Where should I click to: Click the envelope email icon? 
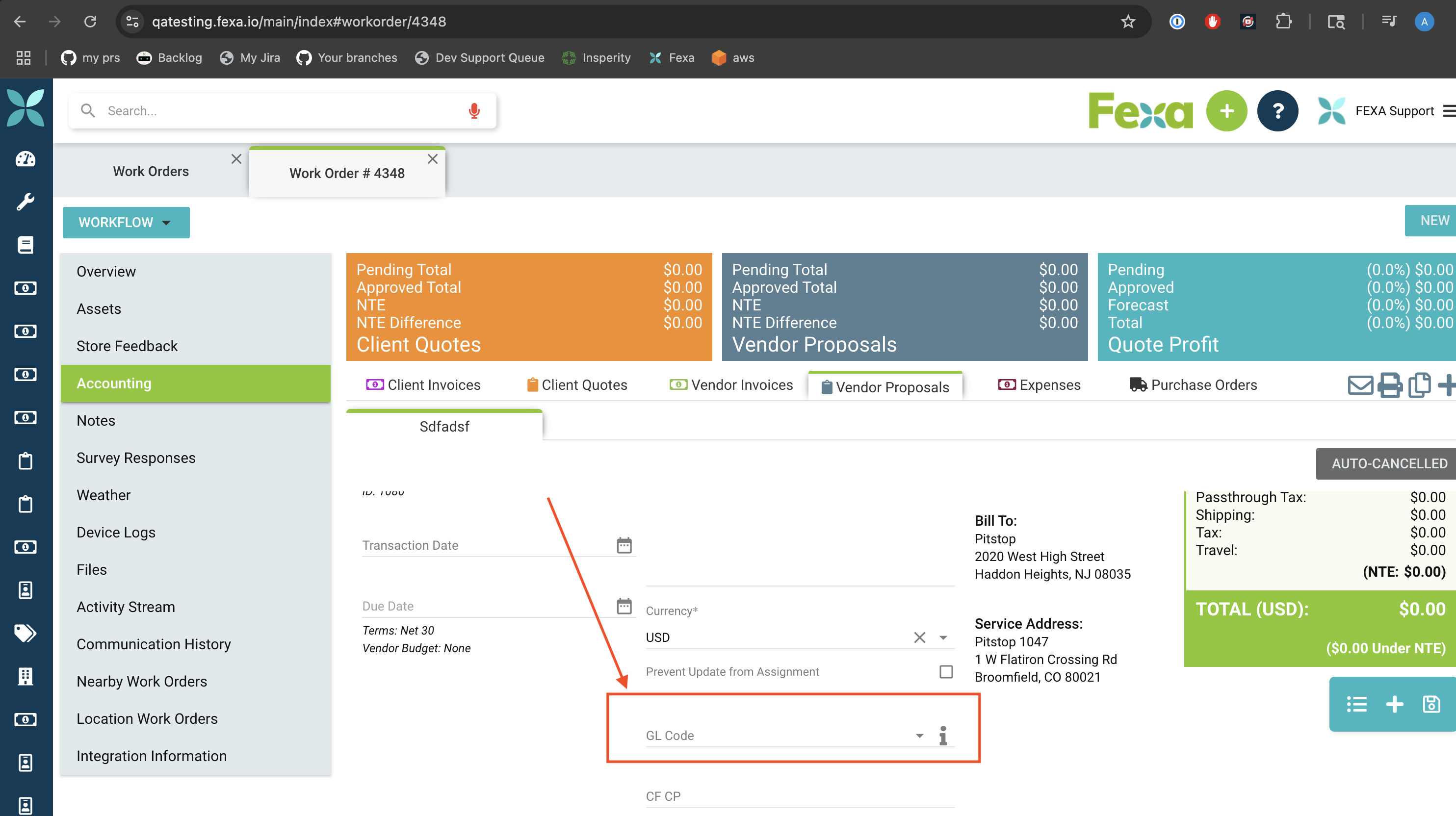(1360, 385)
